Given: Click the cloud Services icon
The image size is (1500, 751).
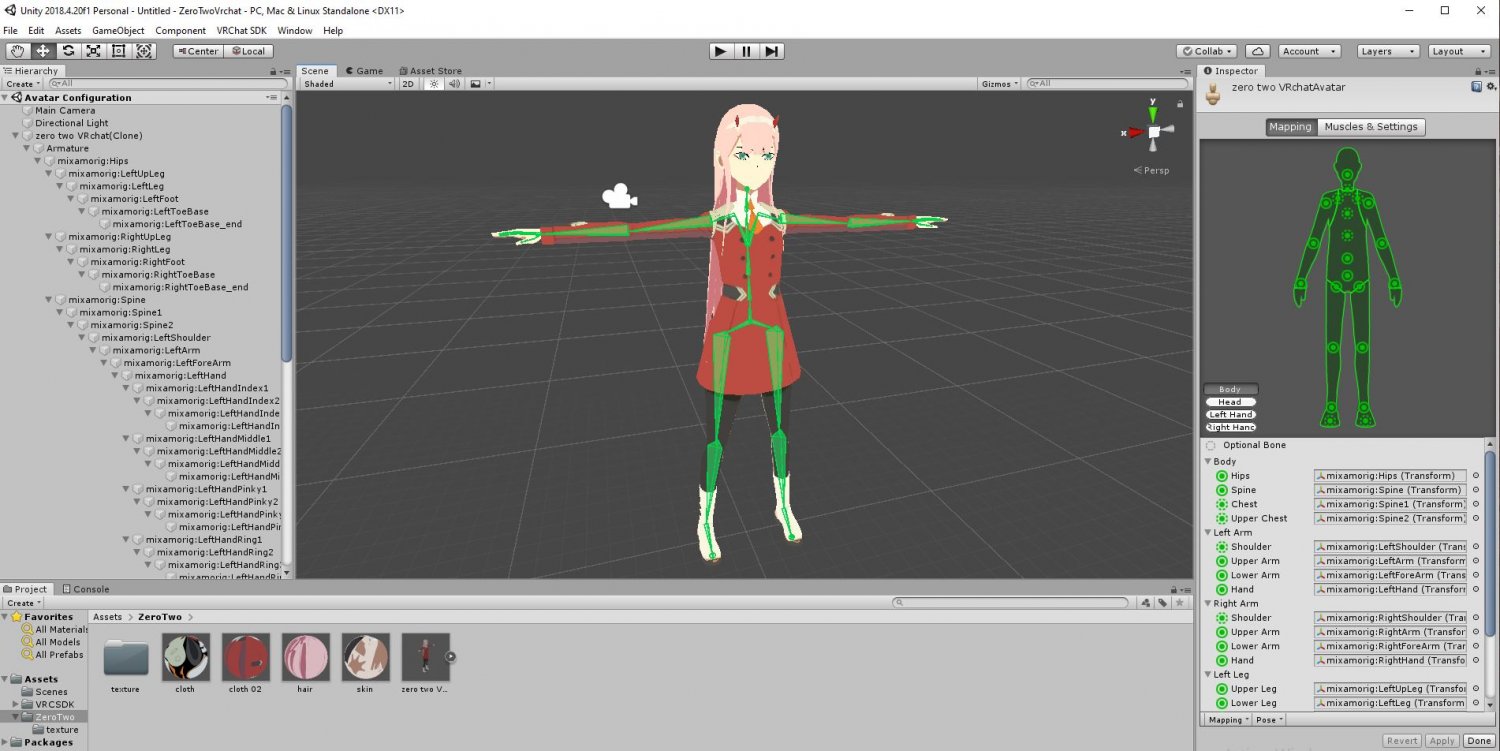Looking at the screenshot, I should 1258,51.
